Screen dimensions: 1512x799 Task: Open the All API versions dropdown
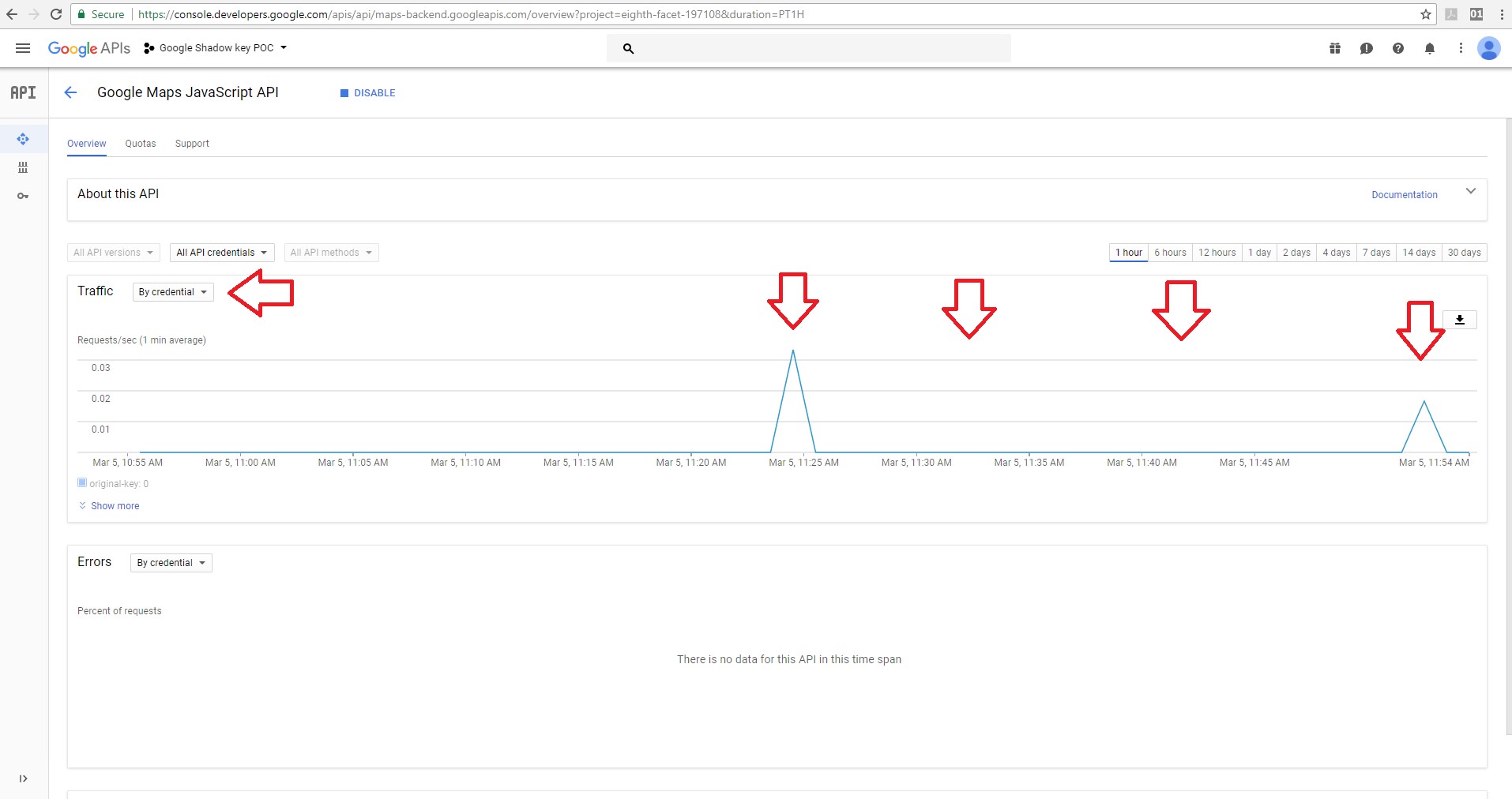pos(114,253)
